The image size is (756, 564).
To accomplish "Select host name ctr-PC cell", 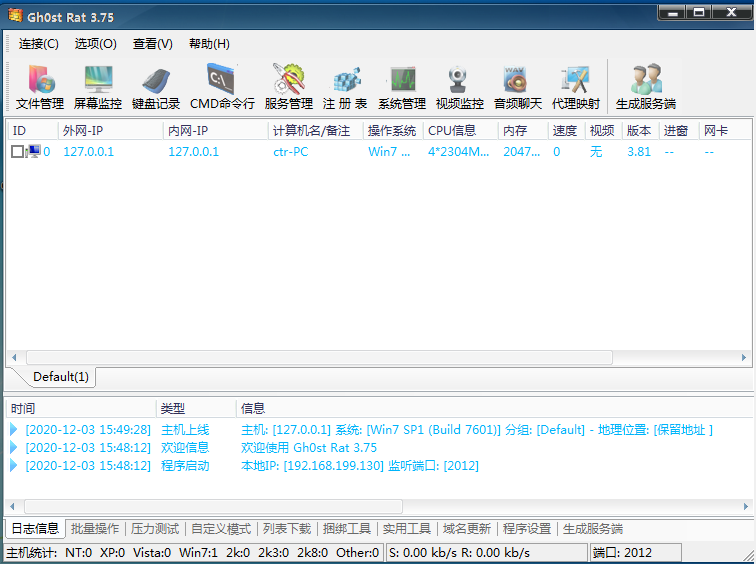I will (x=291, y=151).
